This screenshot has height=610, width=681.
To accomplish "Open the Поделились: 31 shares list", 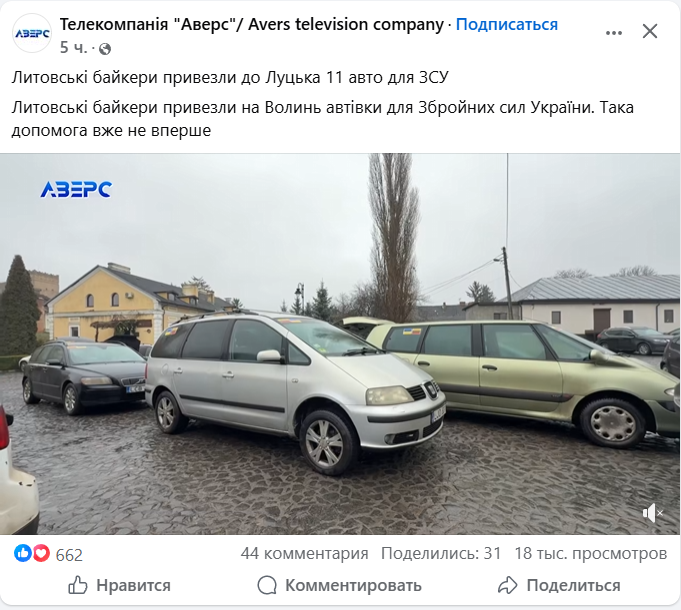I will click(441, 554).
